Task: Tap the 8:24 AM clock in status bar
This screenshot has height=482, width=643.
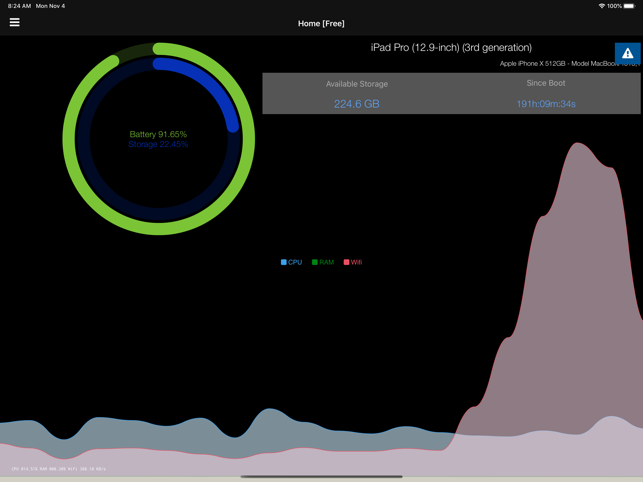Action: (19, 6)
